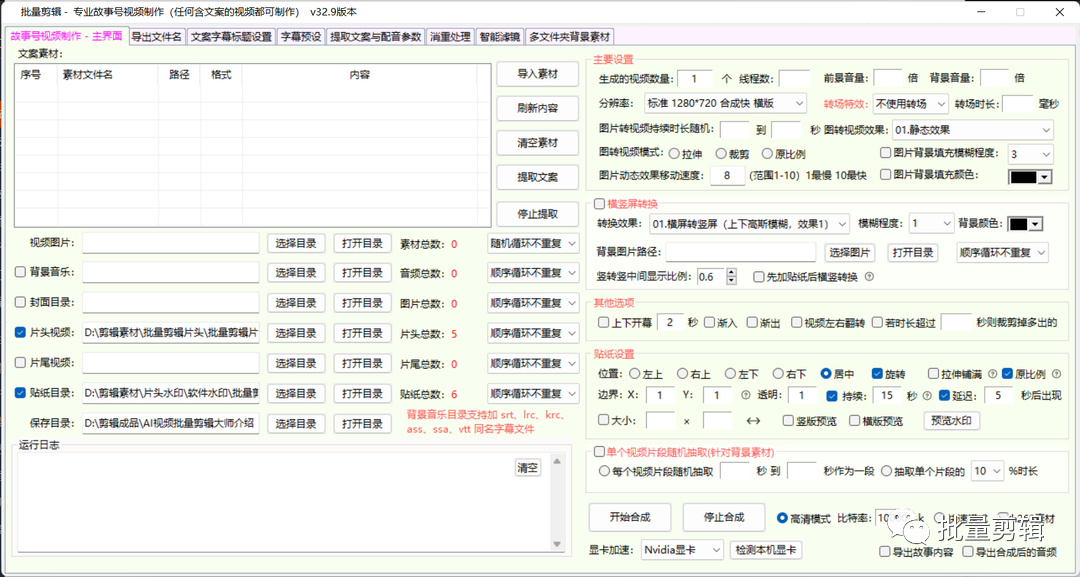
Task: Choose the 左上 position radio button
Action: coord(634,374)
